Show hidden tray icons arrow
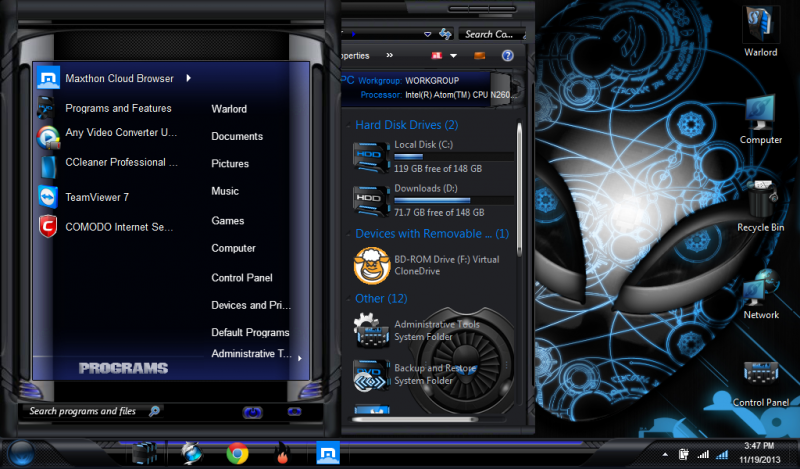This screenshot has width=800, height=469. (665, 454)
